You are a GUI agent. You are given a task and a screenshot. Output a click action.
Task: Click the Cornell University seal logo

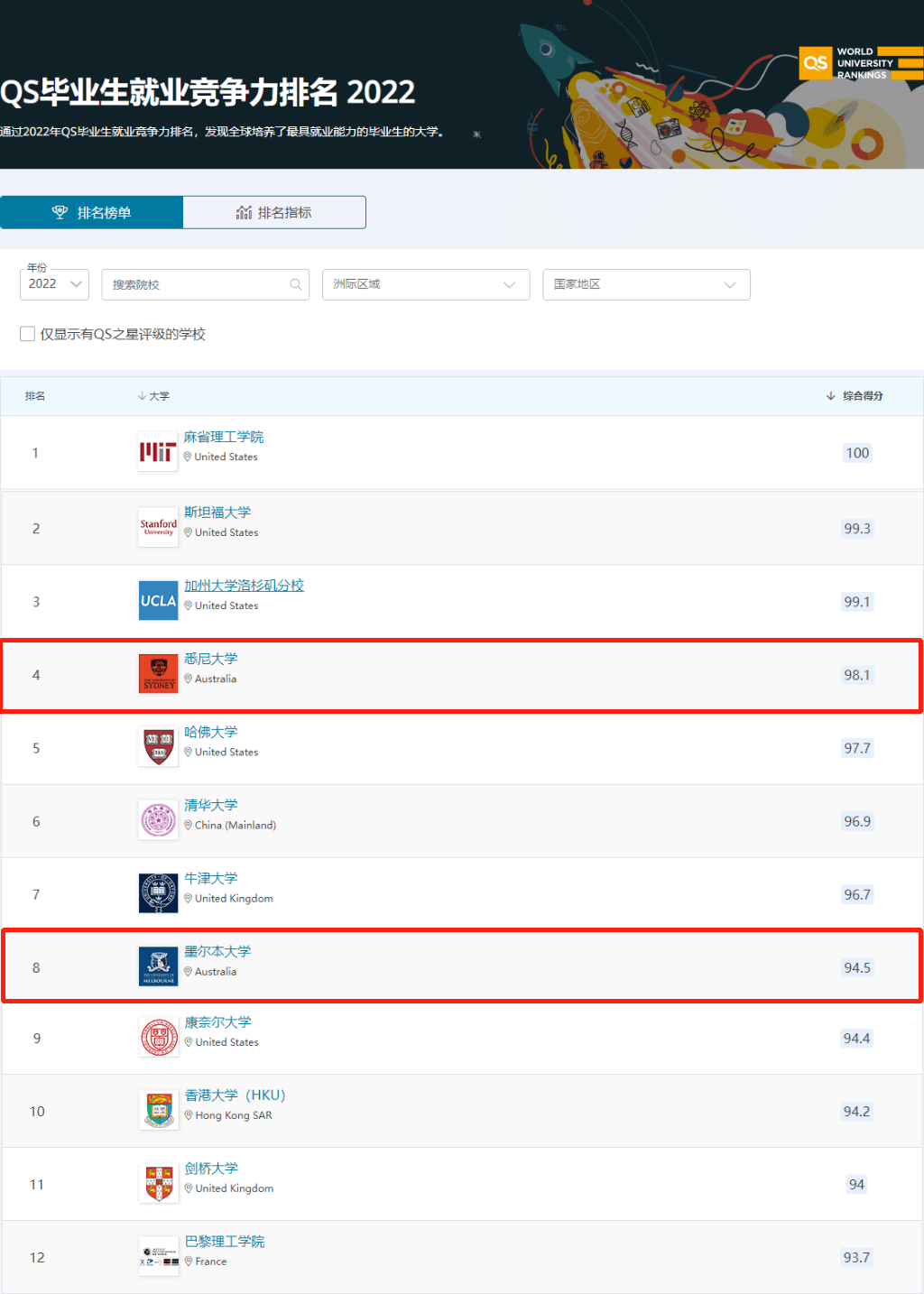coord(159,1038)
